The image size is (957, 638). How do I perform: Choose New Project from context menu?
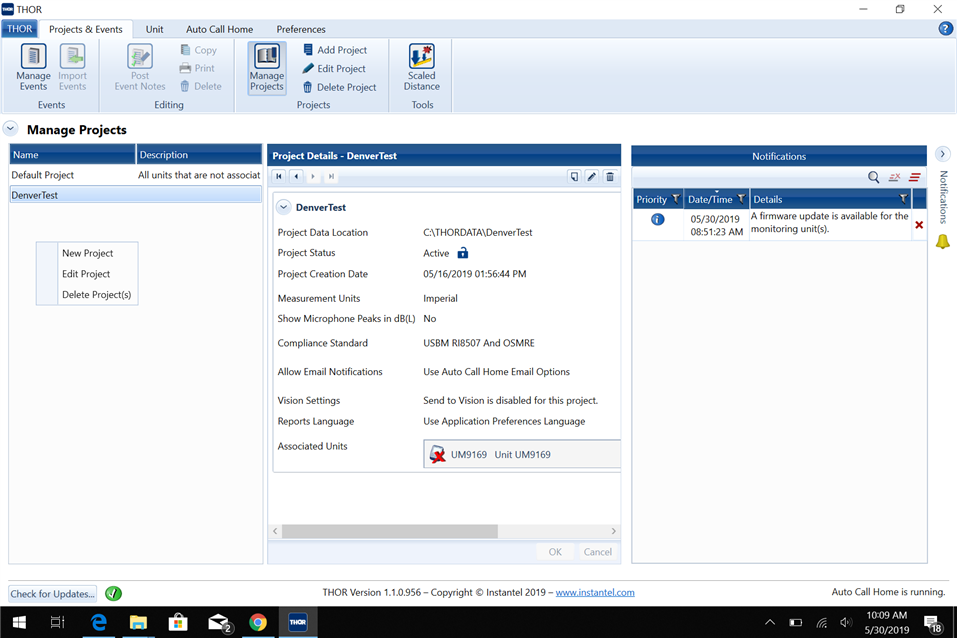pyautogui.click(x=87, y=253)
